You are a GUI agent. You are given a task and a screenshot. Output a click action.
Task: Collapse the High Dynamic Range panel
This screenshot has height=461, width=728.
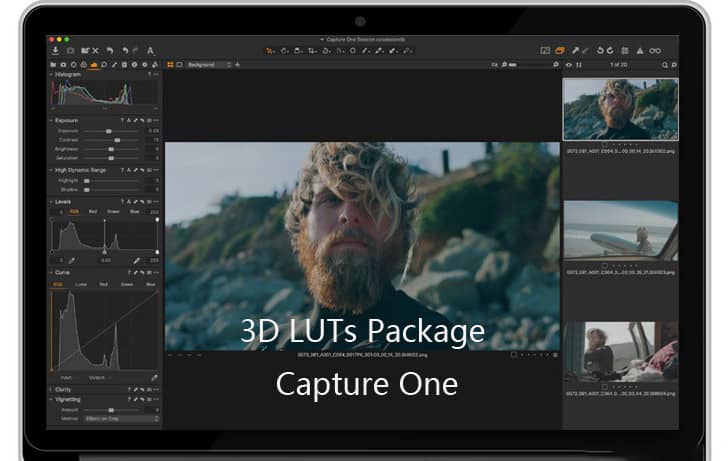[51, 170]
